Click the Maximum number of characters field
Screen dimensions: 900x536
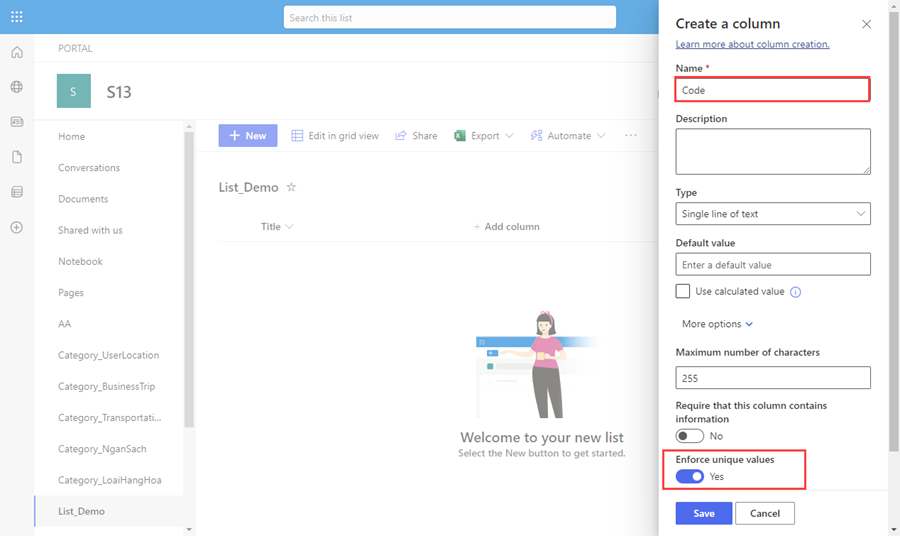(x=773, y=378)
